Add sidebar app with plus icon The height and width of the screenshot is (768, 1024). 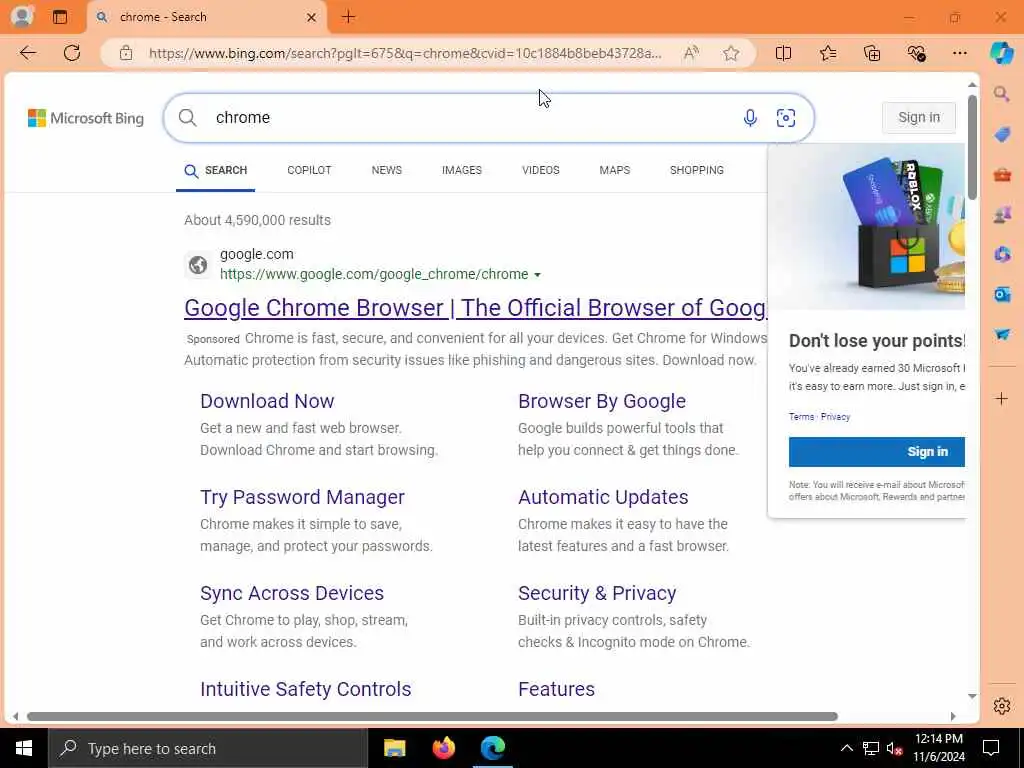1001,398
